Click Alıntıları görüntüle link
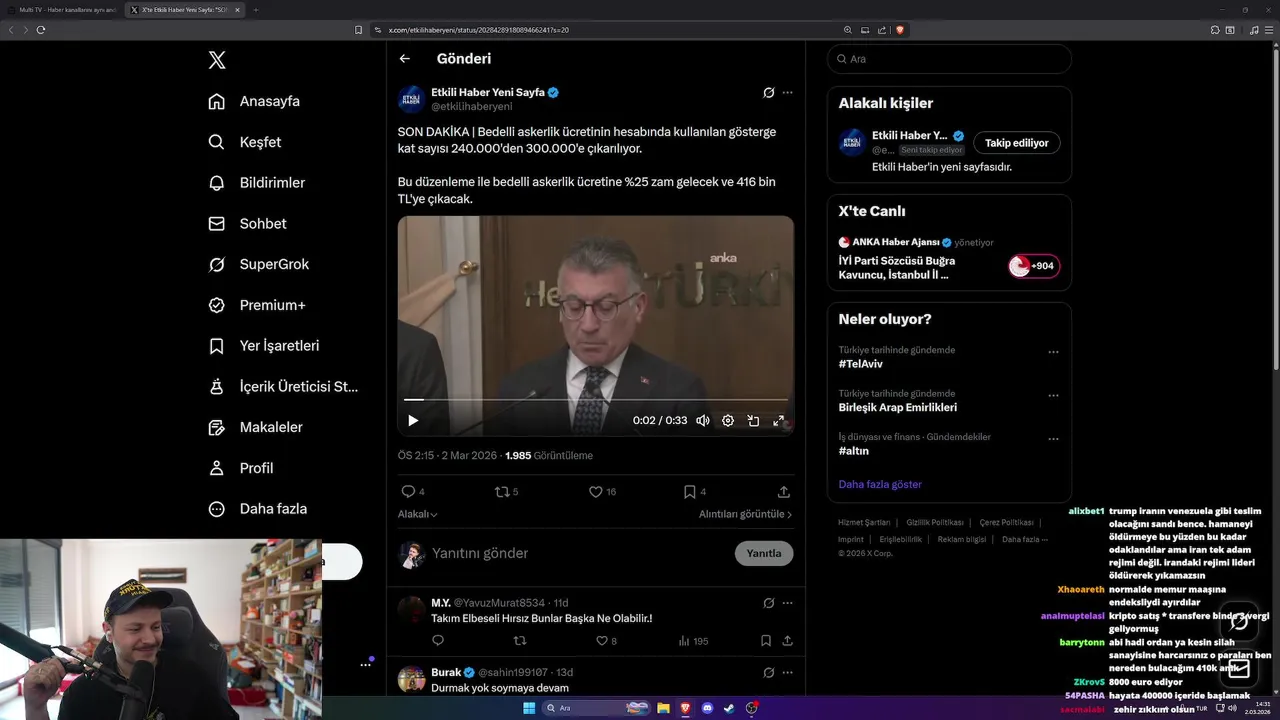The width and height of the screenshot is (1280, 720). pos(745,514)
